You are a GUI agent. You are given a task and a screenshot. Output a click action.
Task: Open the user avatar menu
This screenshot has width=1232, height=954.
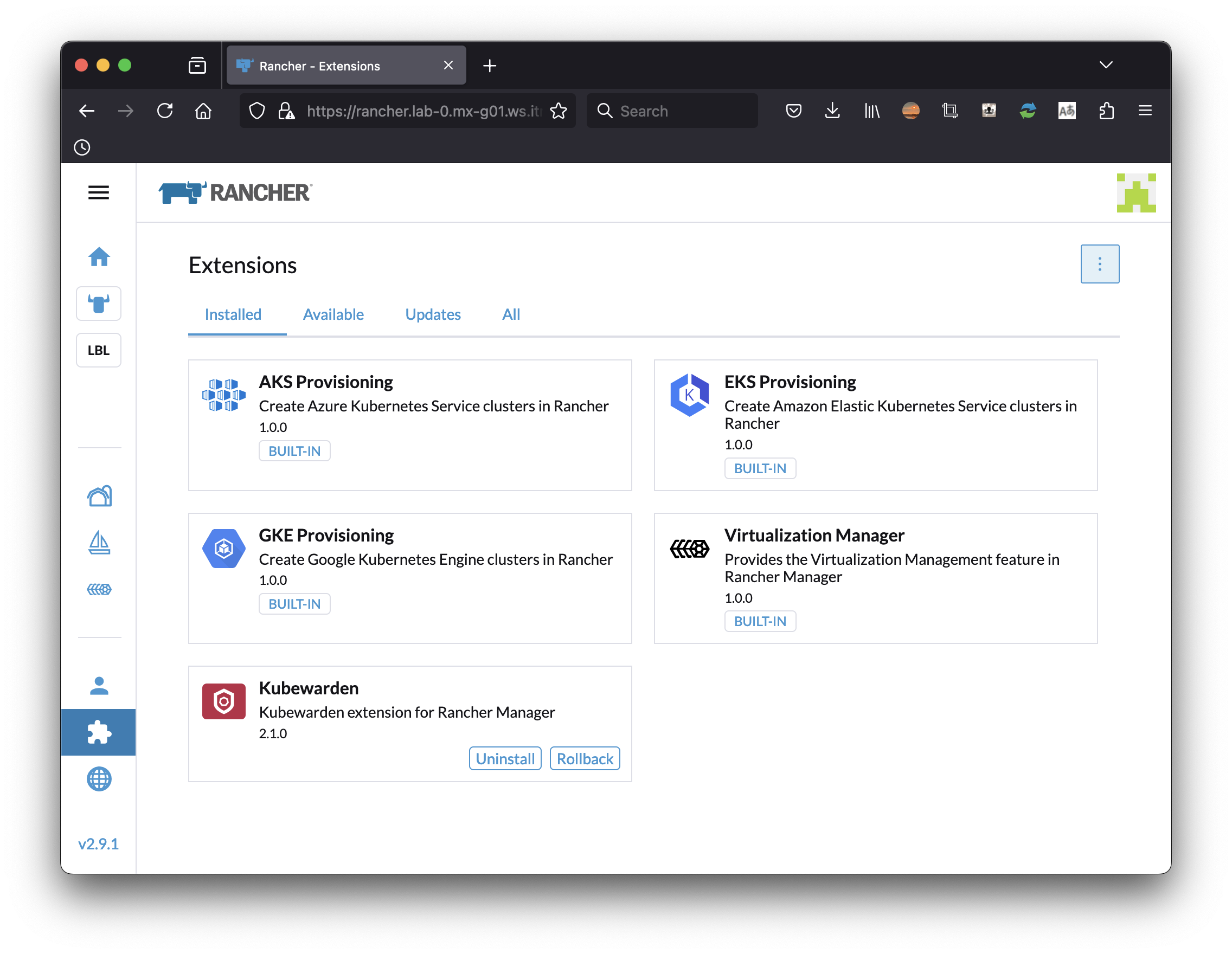(x=1136, y=193)
